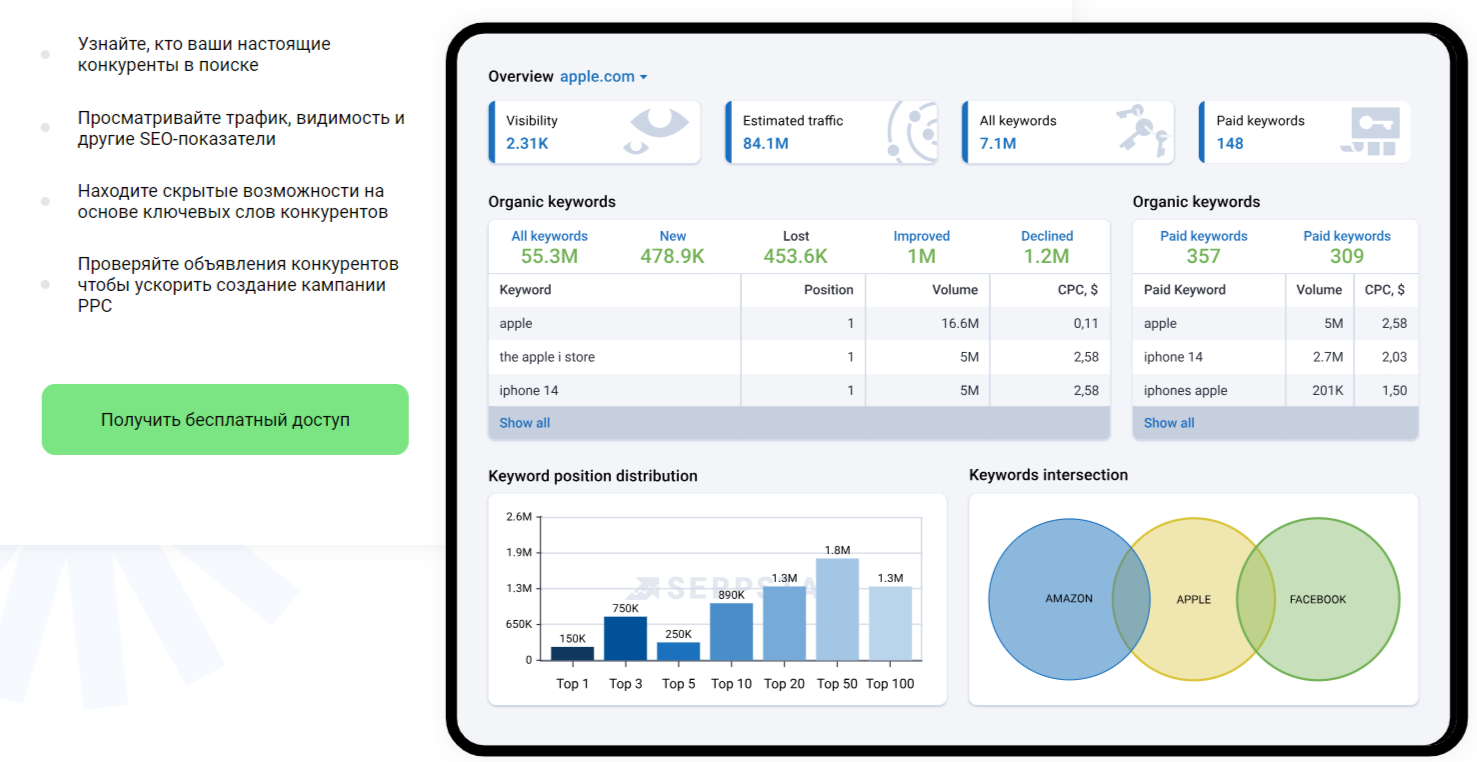The height and width of the screenshot is (762, 1477).
Task: Click the green FACEBOOK circle in Venn diagram
Action: point(1330,599)
